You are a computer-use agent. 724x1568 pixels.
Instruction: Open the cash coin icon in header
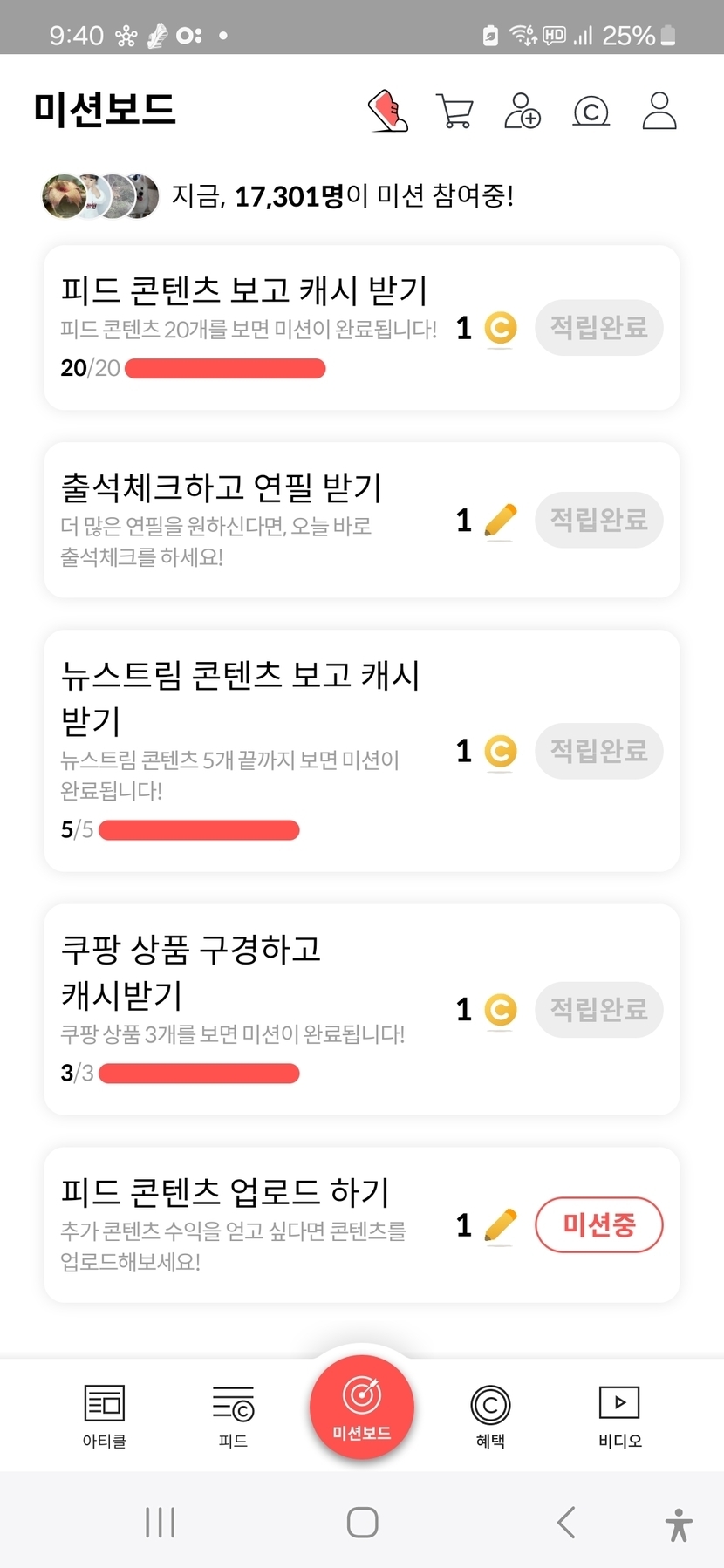pyautogui.click(x=591, y=112)
